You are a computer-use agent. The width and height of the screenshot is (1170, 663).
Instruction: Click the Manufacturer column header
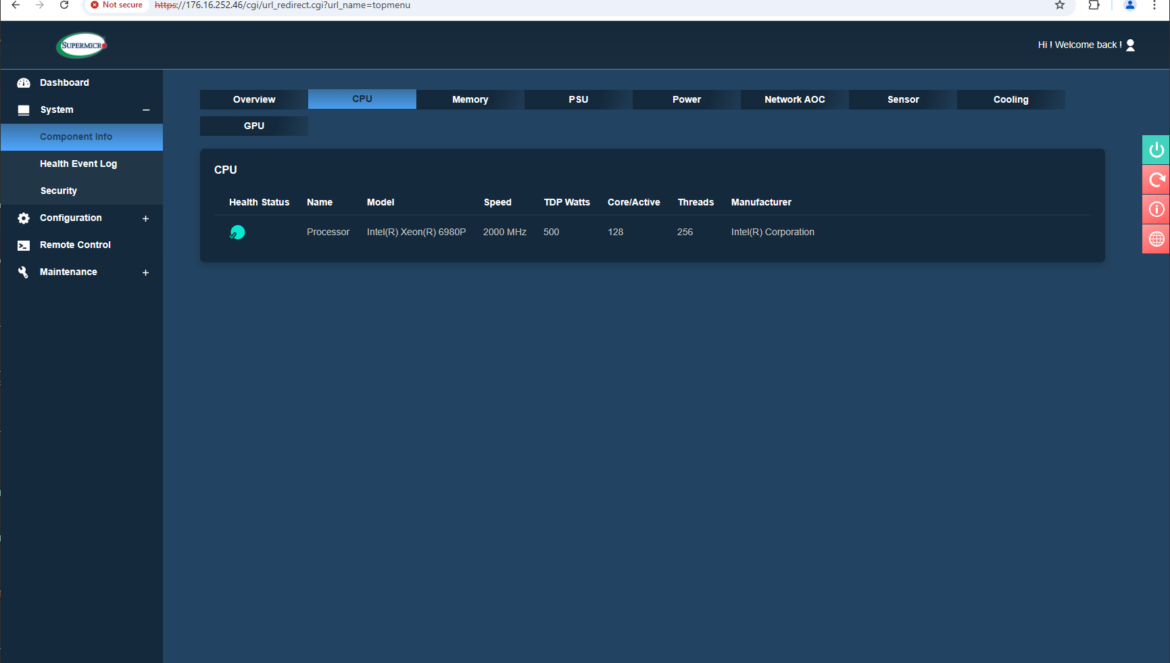[761, 202]
